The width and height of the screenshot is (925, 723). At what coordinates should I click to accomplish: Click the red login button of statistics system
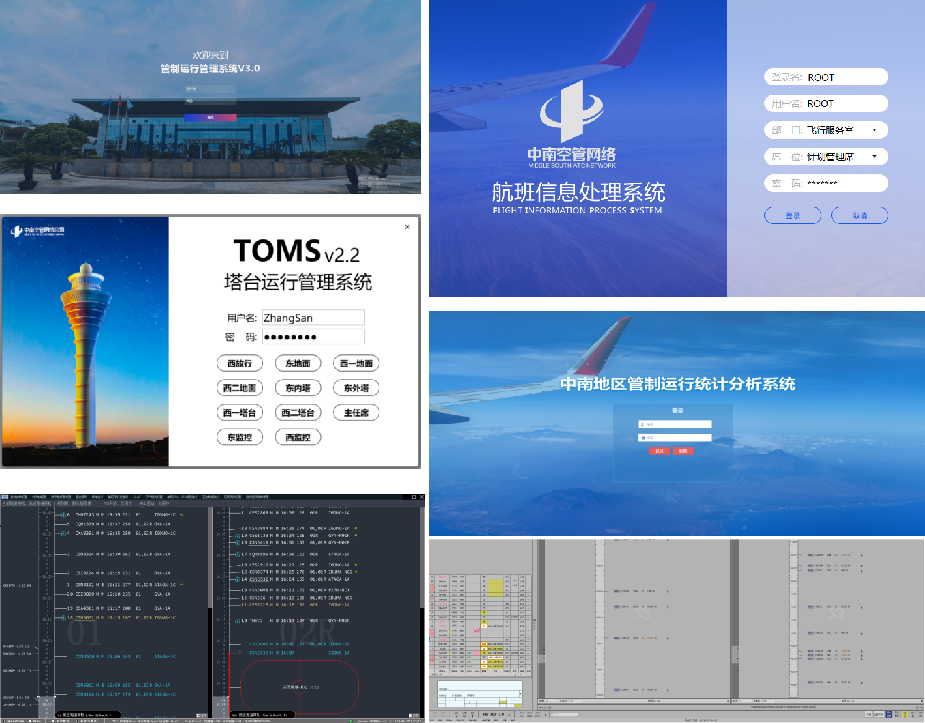pyautogui.click(x=660, y=451)
